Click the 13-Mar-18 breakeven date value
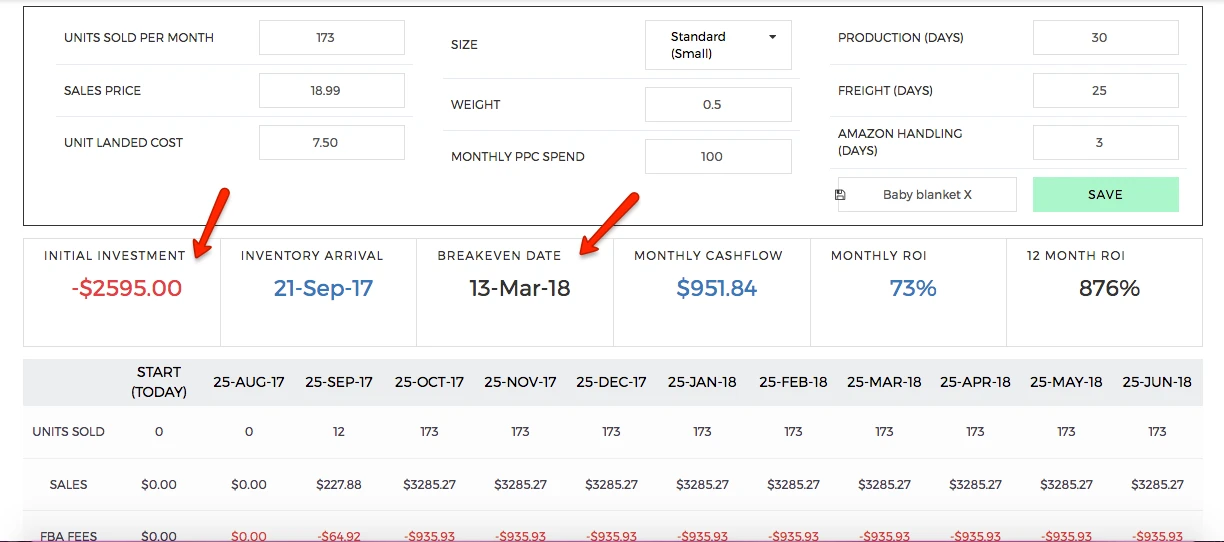This screenshot has height=542, width=1224. (x=520, y=289)
